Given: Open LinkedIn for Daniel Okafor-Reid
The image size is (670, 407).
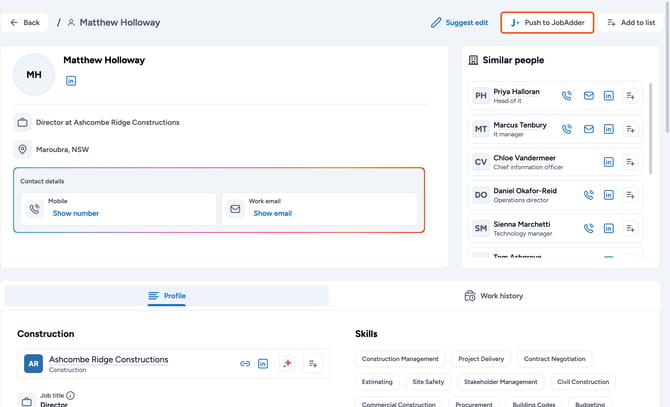Looking at the screenshot, I should pos(608,195).
